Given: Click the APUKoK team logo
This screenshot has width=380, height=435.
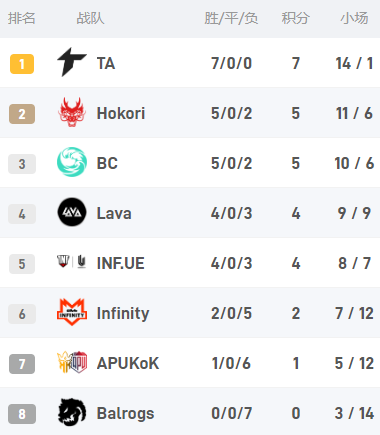Looking at the screenshot, I should click(72, 362).
